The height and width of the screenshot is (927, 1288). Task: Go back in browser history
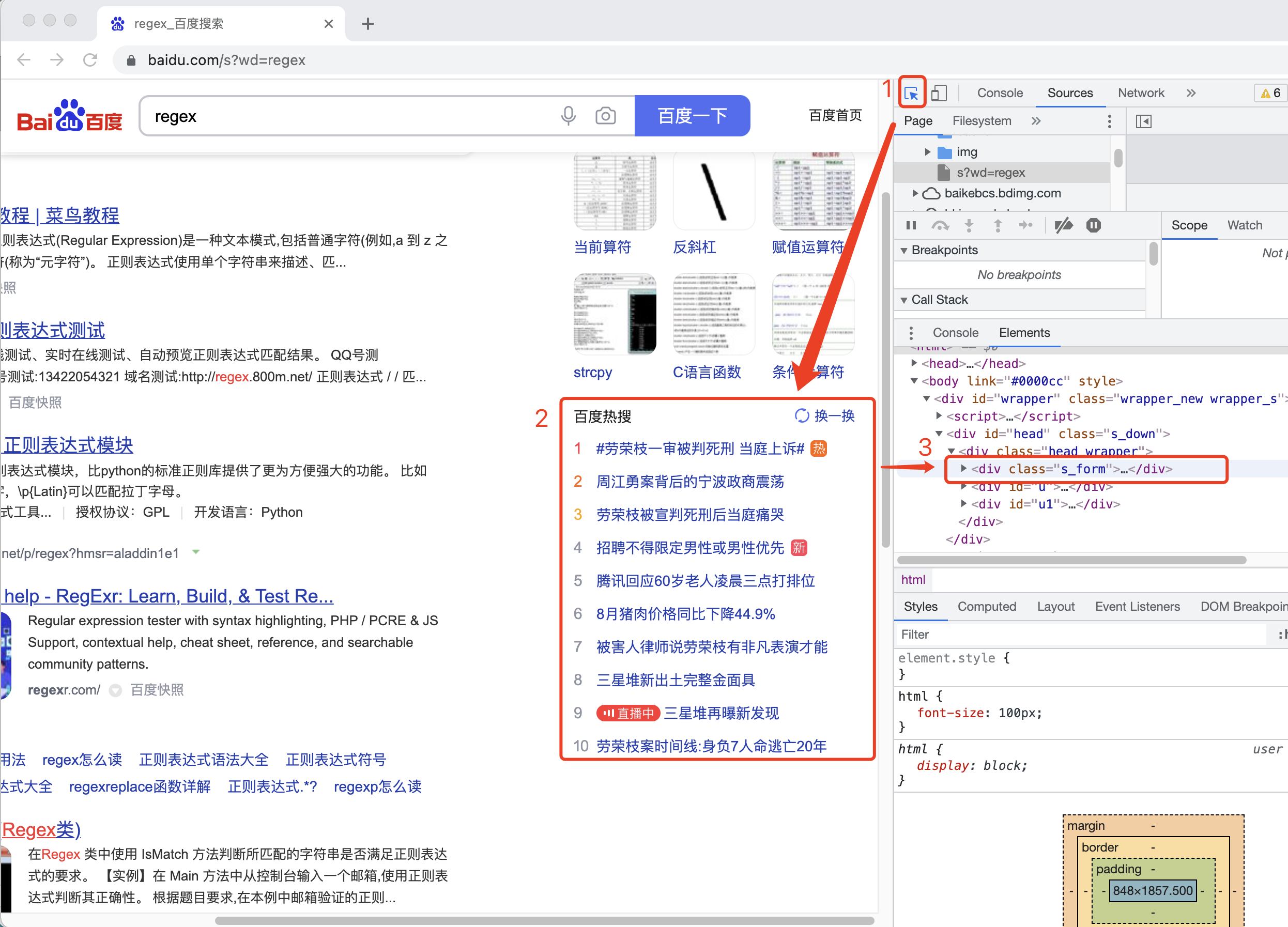[x=24, y=59]
